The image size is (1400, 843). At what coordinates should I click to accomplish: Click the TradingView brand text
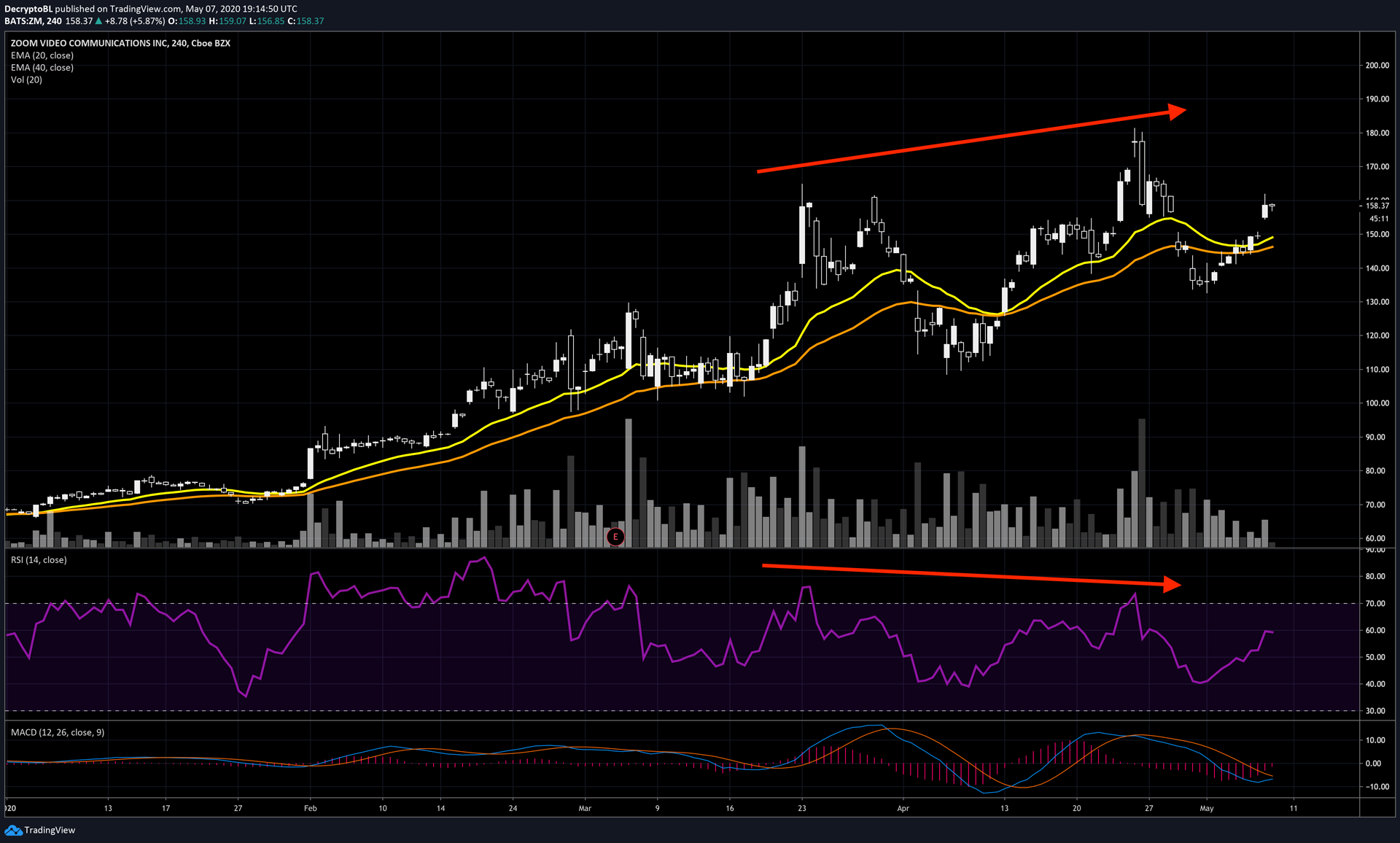tap(50, 830)
